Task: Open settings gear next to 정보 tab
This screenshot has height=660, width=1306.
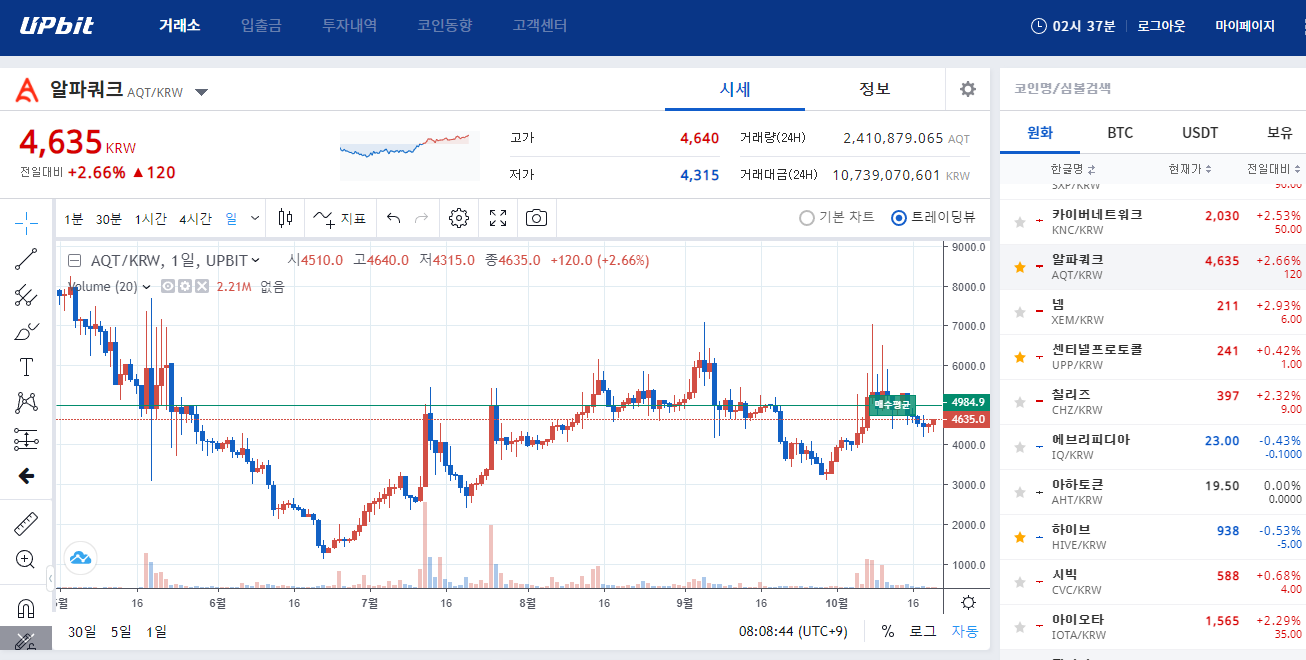Action: point(967,89)
